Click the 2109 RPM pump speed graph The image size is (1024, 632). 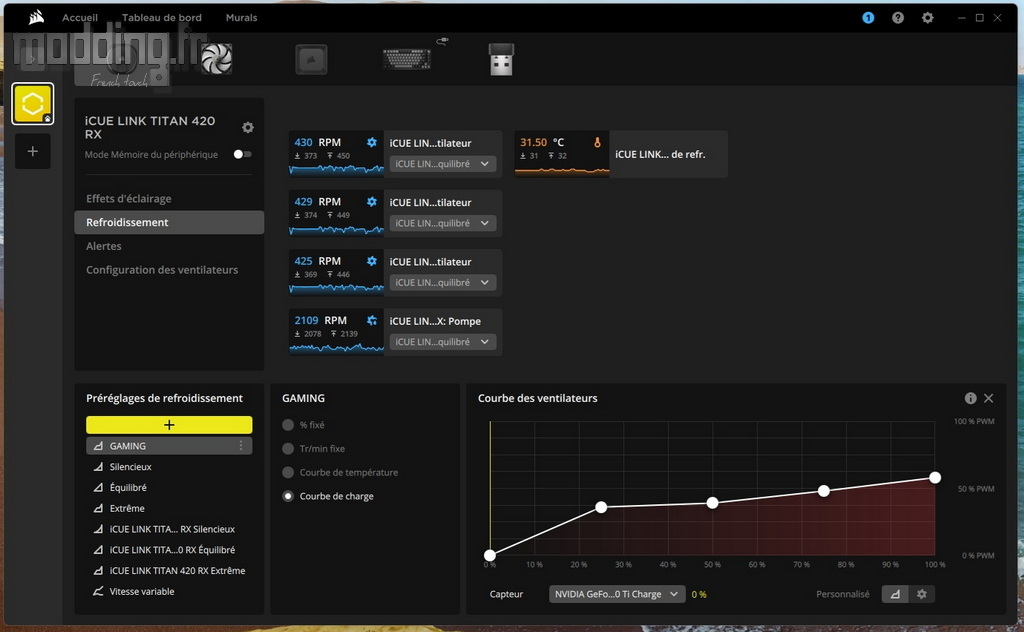[336, 347]
